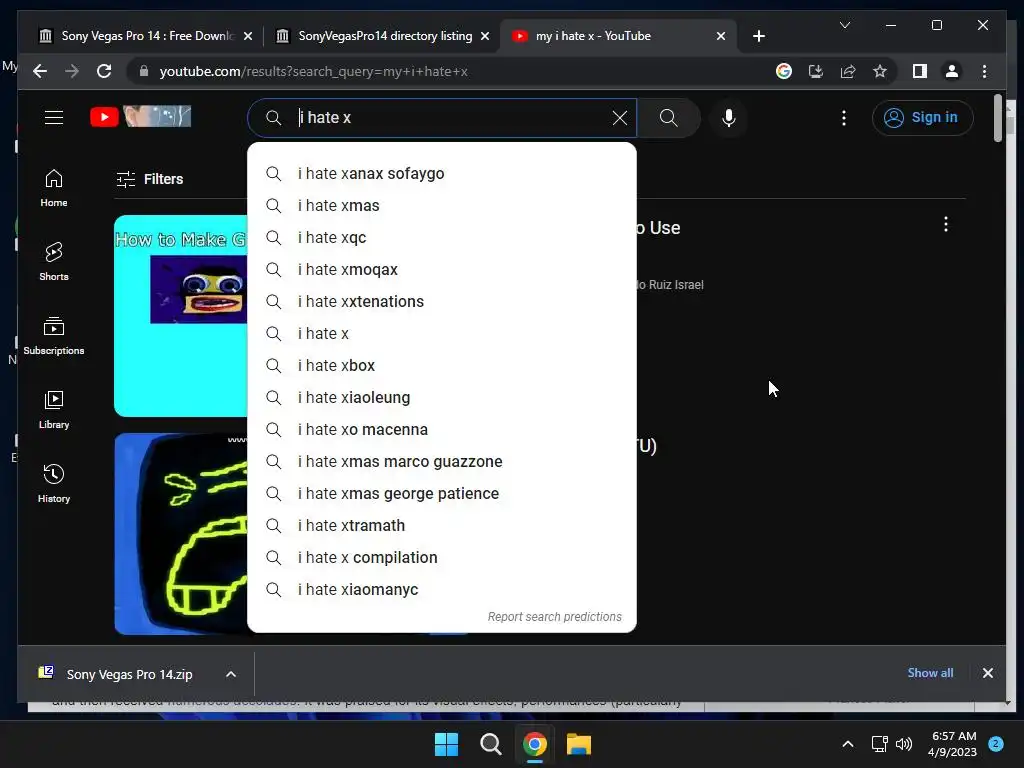Show hidden system tray icons chevron
The image size is (1024, 768).
848,744
